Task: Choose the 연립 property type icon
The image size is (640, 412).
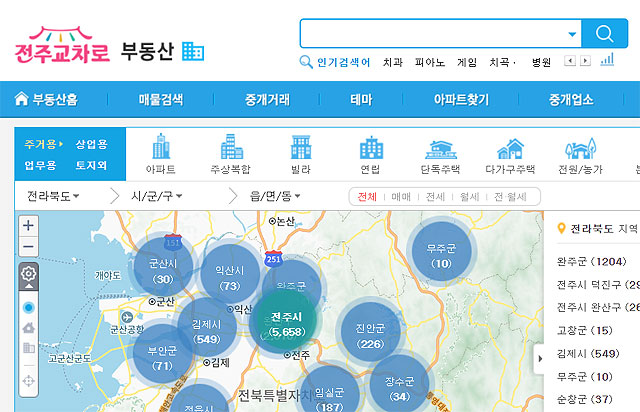Action: (371, 154)
